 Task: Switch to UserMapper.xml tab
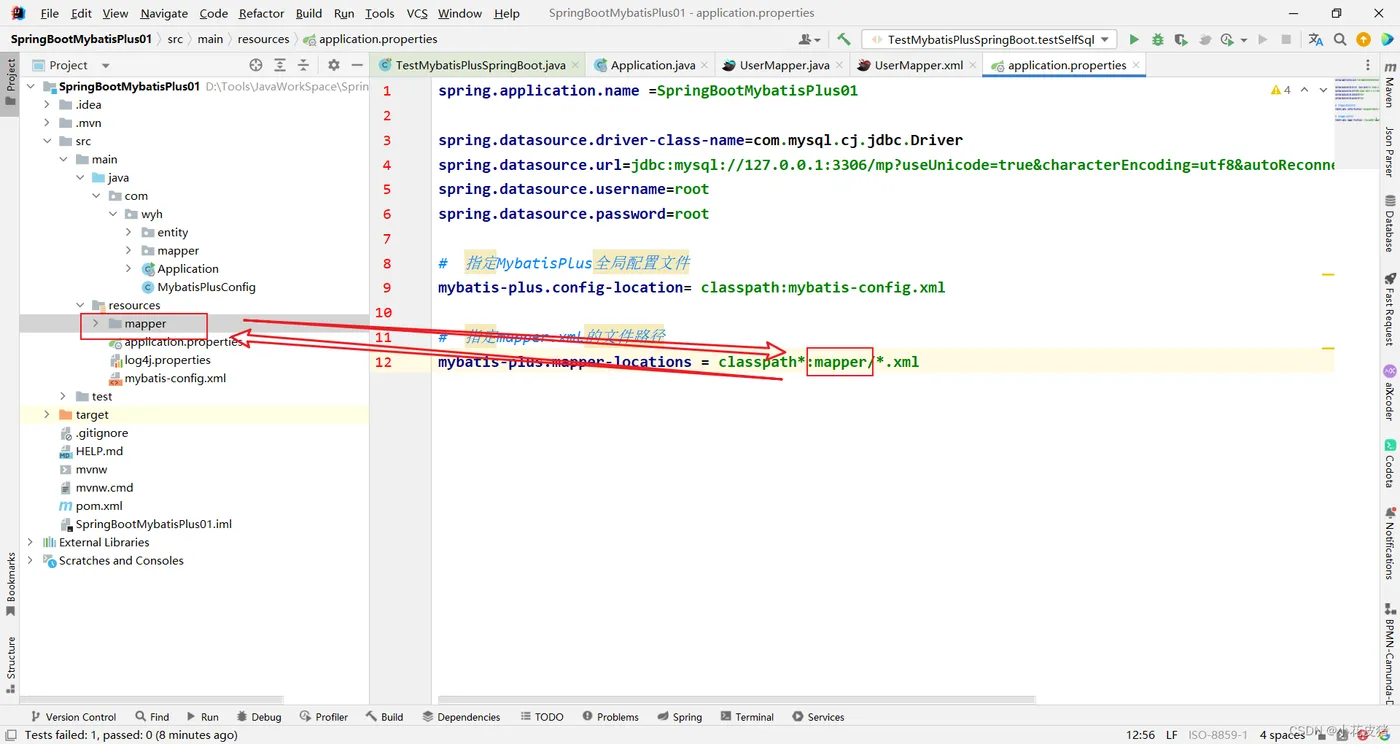pyautogui.click(x=918, y=65)
